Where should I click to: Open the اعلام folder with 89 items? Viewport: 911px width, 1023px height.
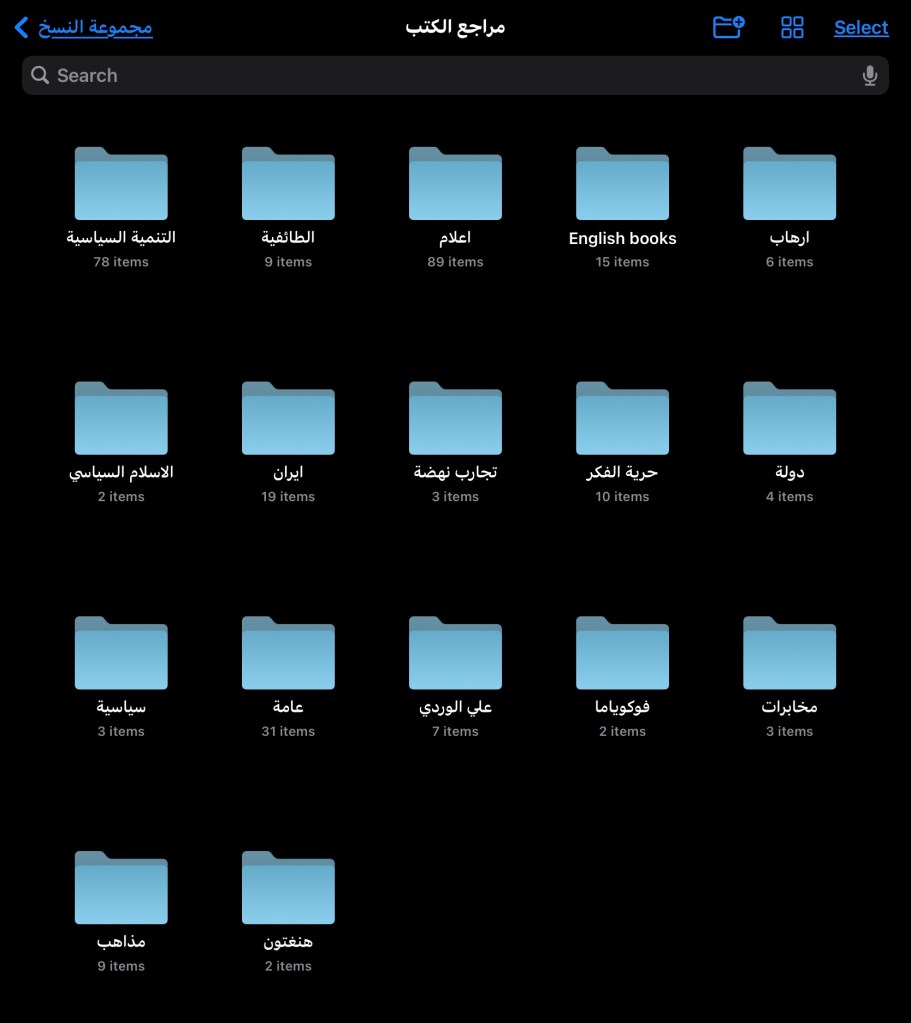[455, 185]
